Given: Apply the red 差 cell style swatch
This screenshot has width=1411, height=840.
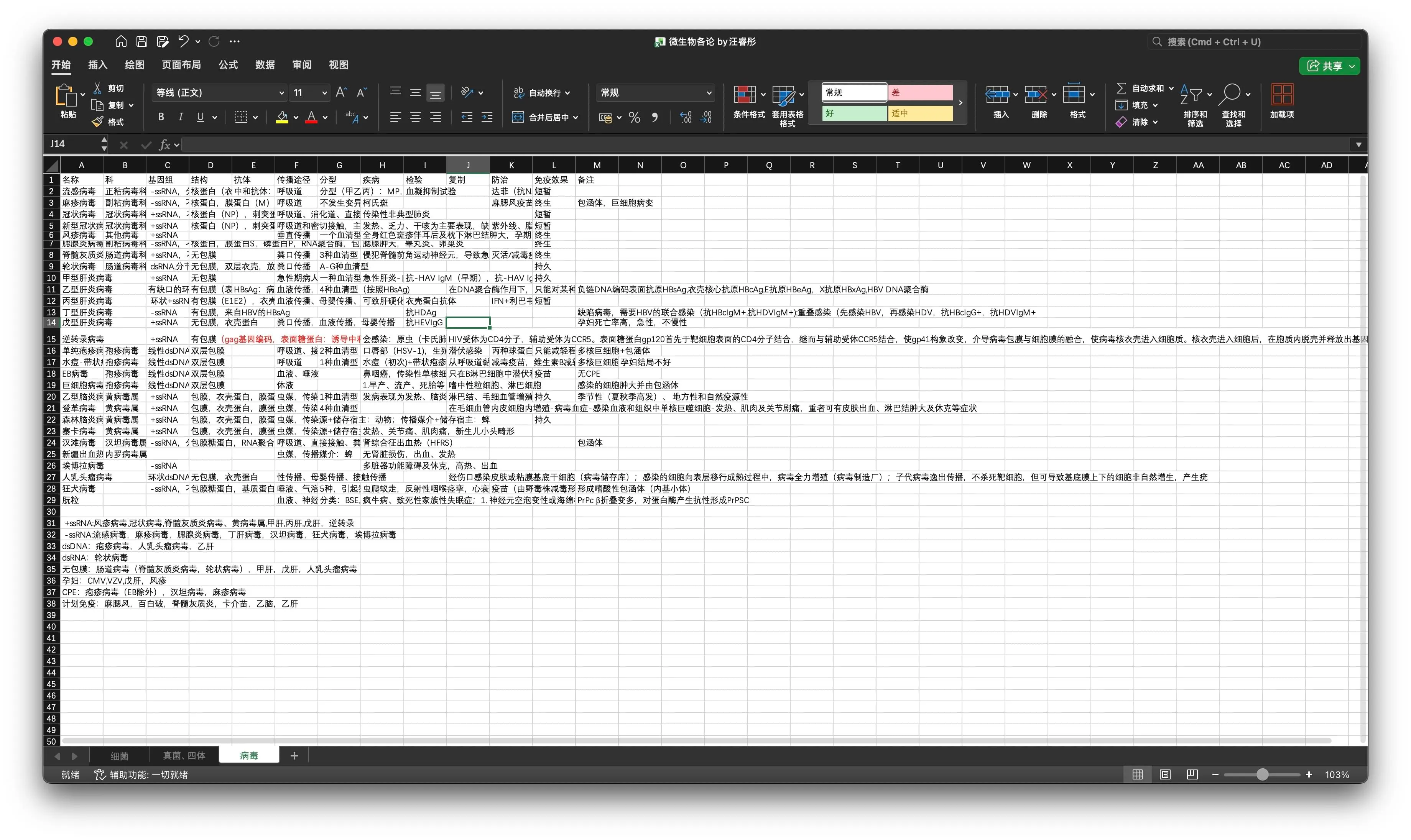Looking at the screenshot, I should 919,92.
